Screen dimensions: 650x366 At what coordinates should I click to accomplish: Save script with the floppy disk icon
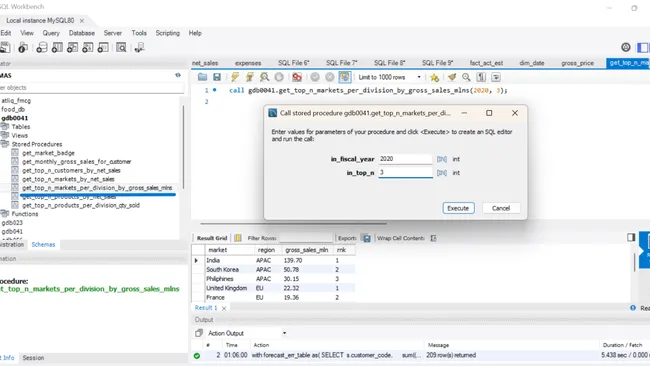[x=217, y=77]
